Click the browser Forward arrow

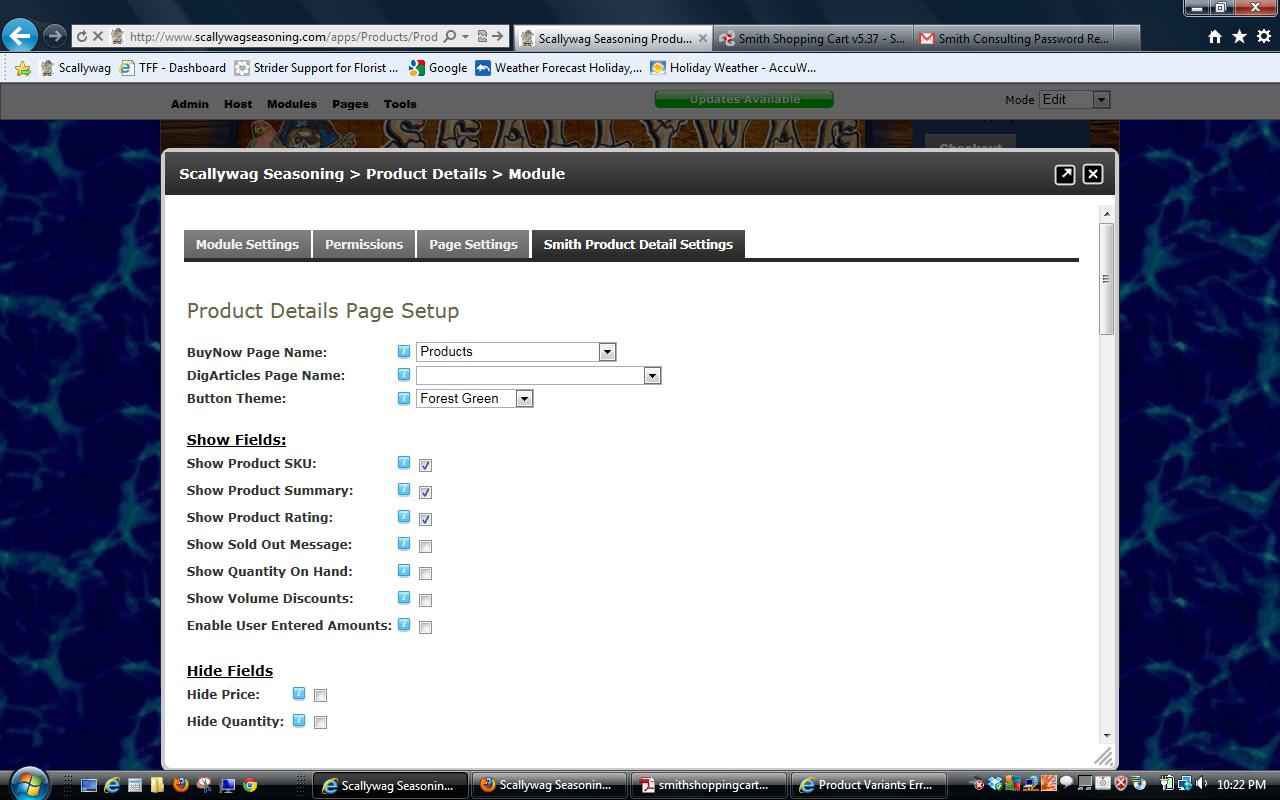[54, 36]
